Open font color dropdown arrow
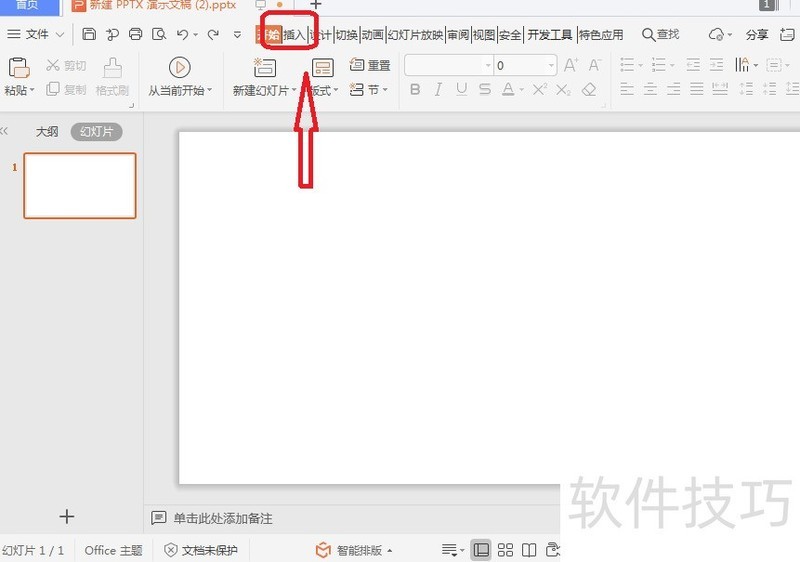Viewport: 800px width, 562px height. 521,90
